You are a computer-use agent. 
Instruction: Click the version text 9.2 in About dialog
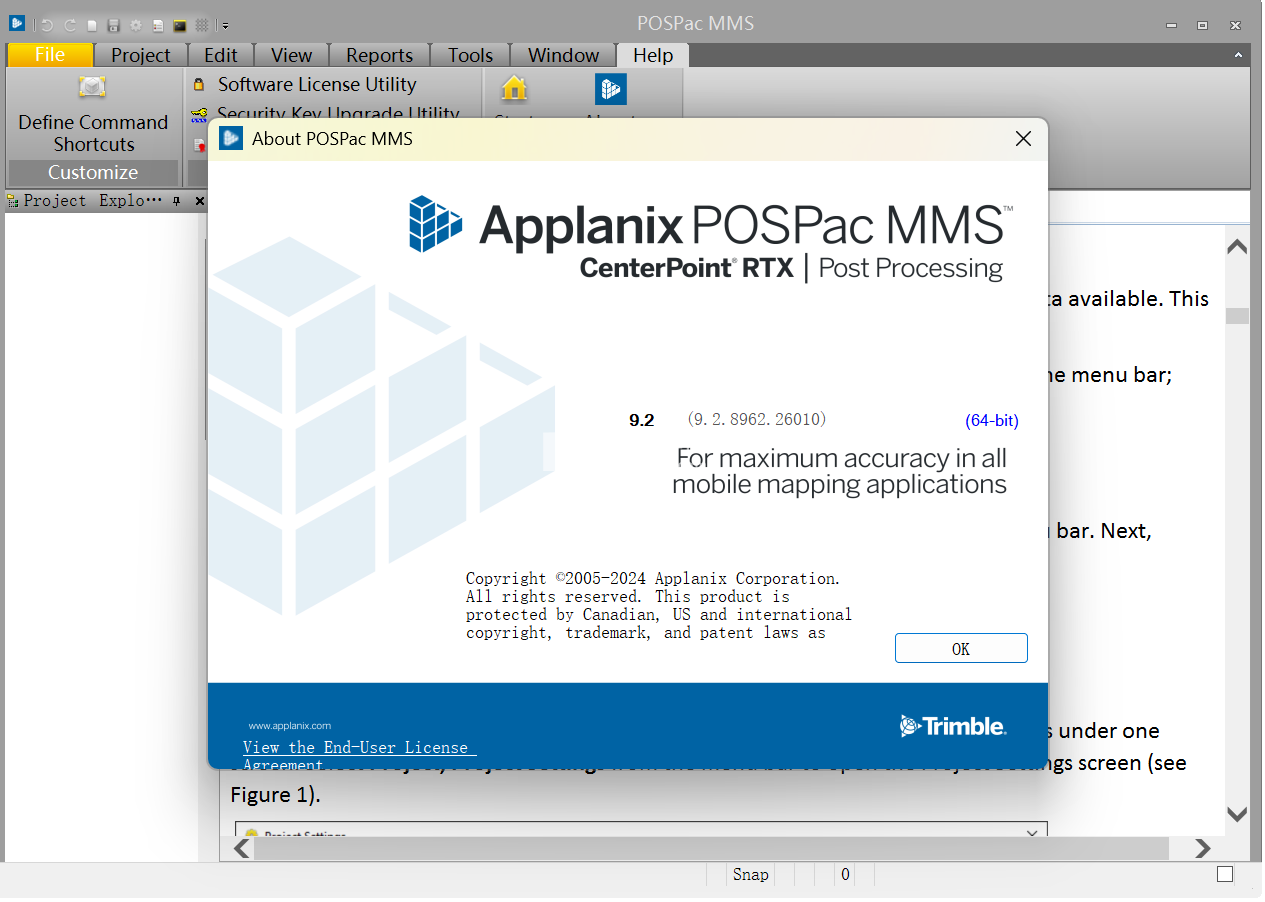click(641, 420)
